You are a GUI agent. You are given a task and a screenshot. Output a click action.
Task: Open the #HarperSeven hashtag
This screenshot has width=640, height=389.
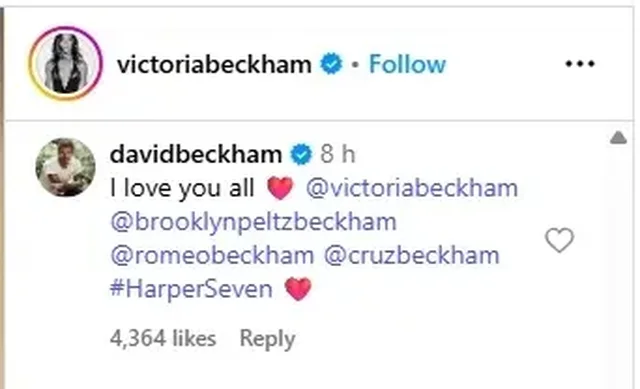click(191, 289)
